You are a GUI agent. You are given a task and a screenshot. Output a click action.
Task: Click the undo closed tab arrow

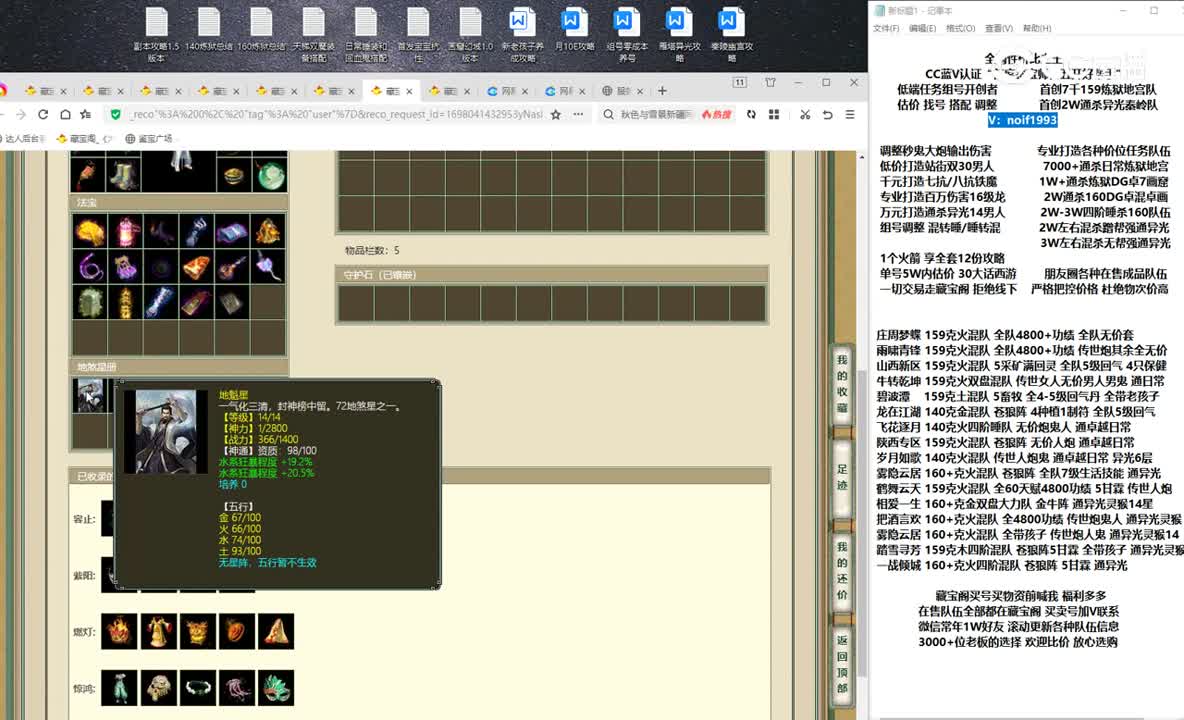(x=828, y=114)
